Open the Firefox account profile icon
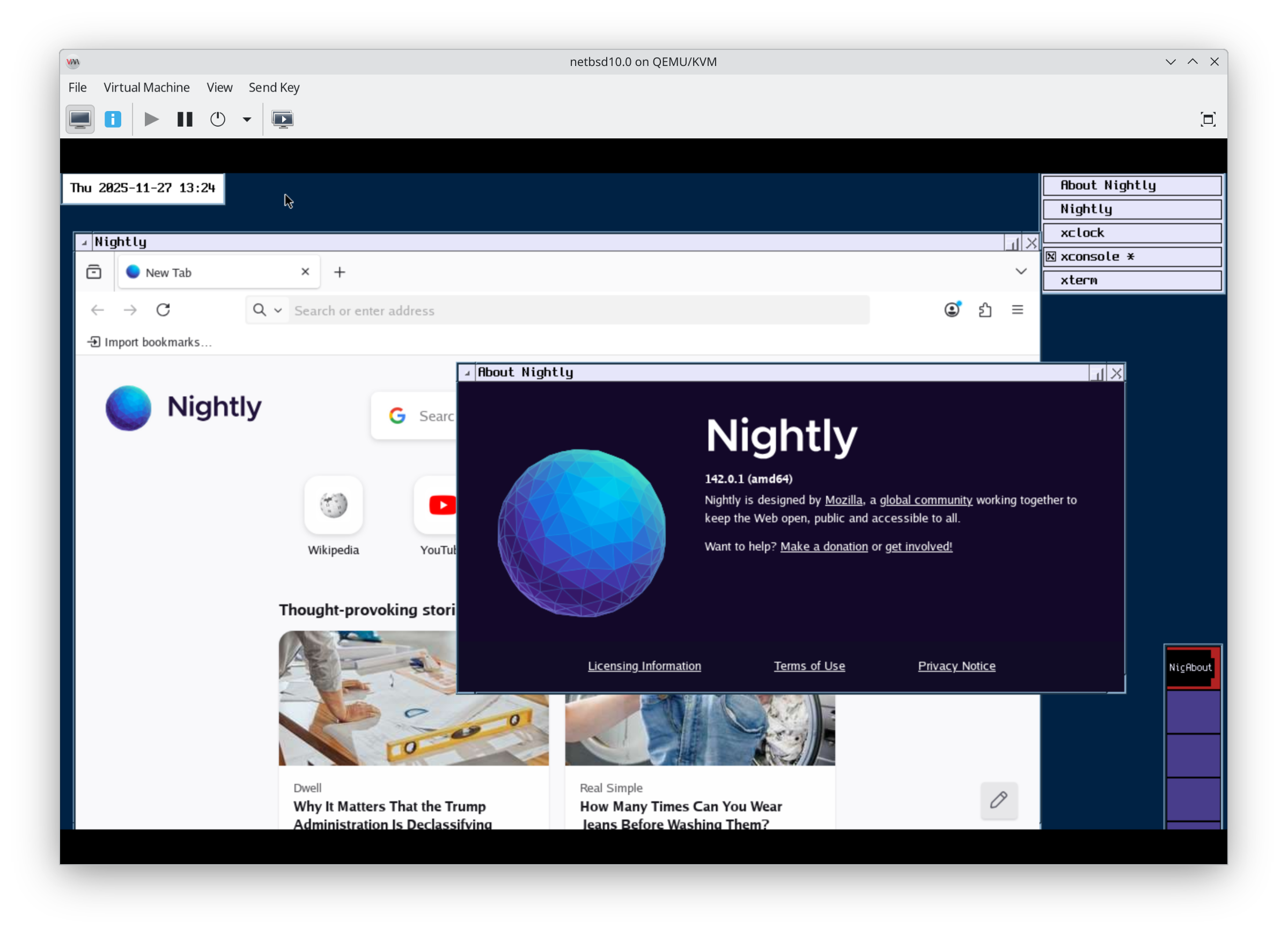The image size is (1288, 935). tap(952, 310)
